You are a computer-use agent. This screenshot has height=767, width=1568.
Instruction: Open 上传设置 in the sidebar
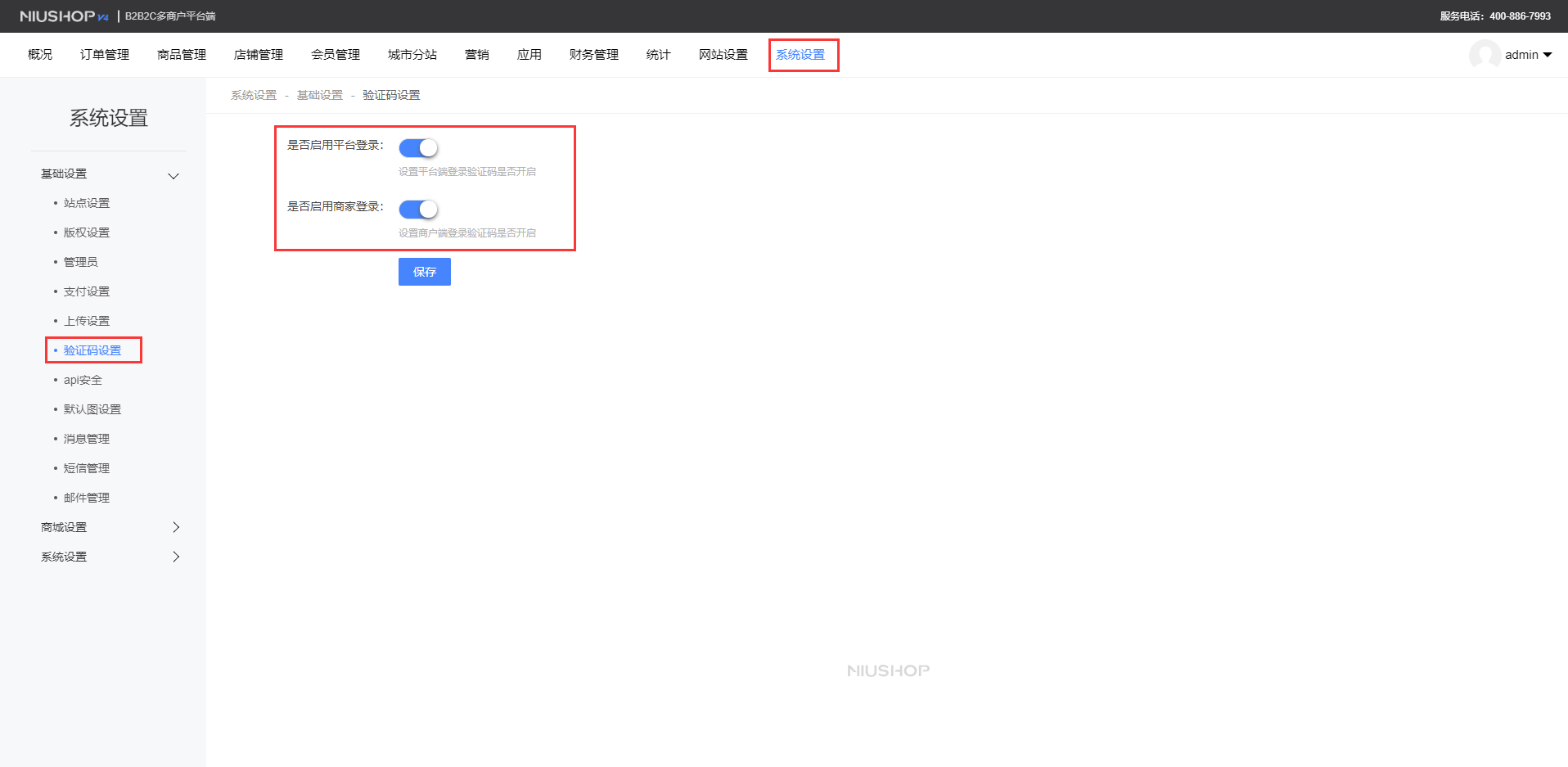[87, 321]
